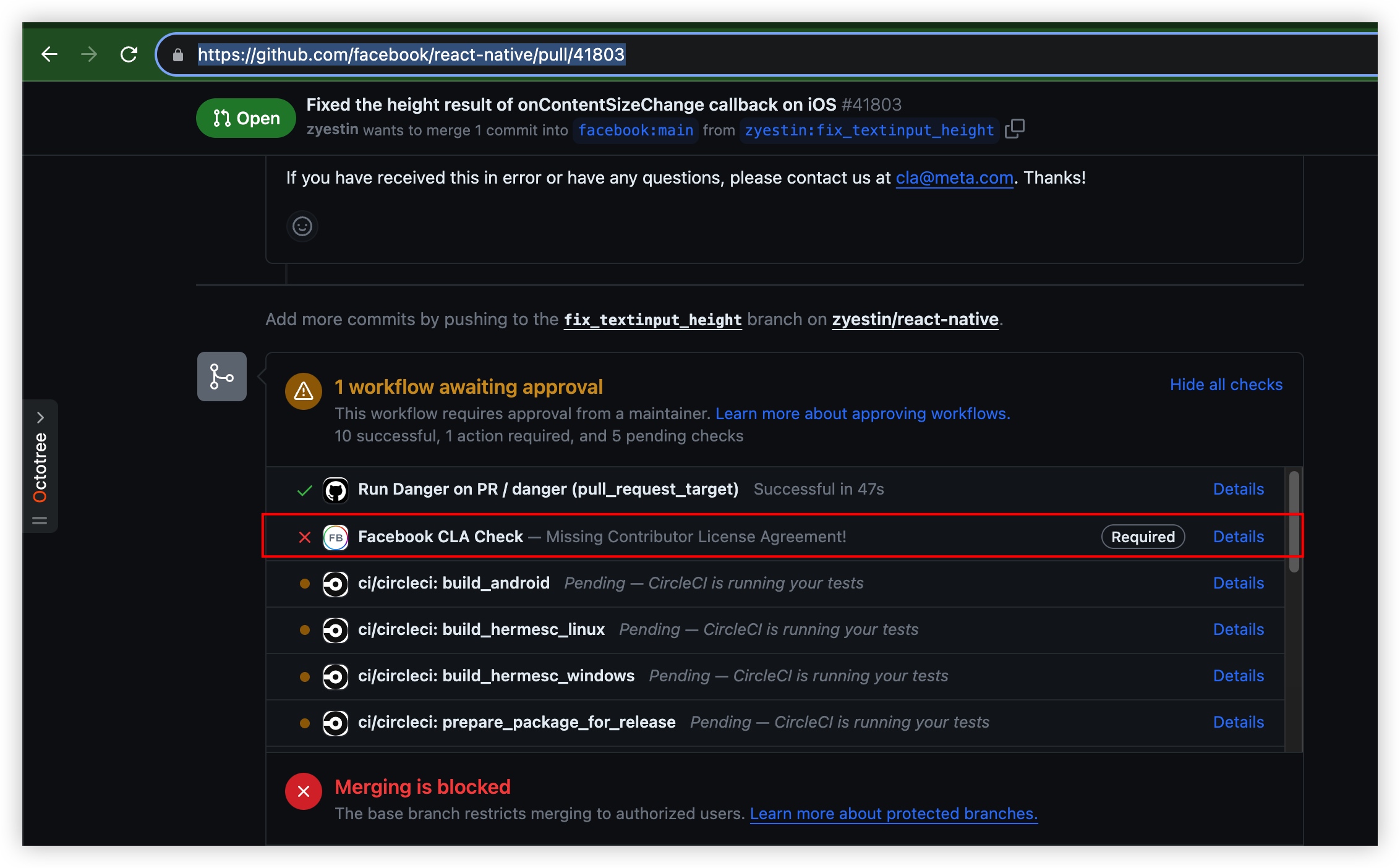This screenshot has width=1400, height=868.
Task: Open Learn more about protected branches
Action: point(894,814)
